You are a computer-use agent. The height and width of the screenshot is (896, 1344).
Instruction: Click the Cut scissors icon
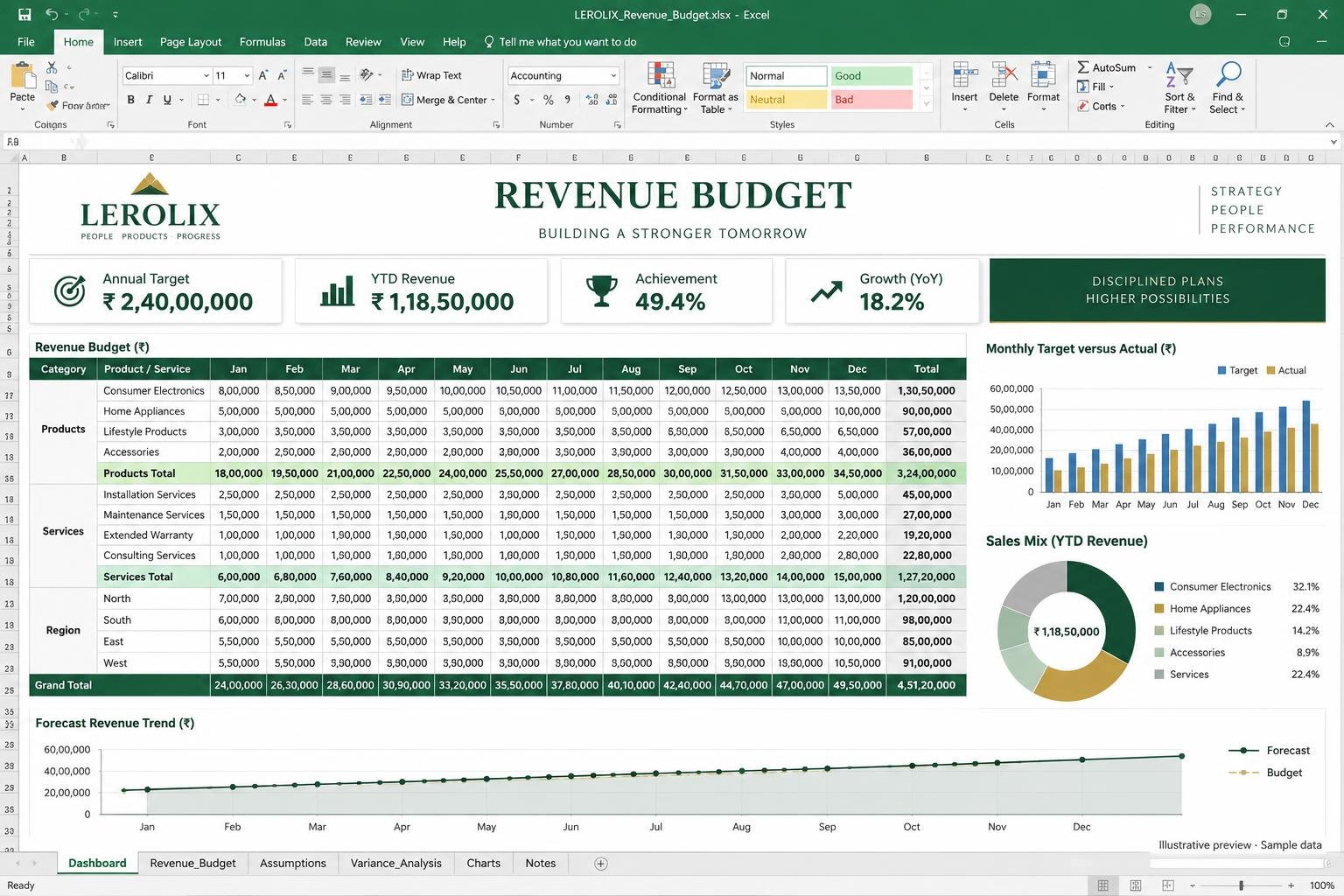click(52, 68)
